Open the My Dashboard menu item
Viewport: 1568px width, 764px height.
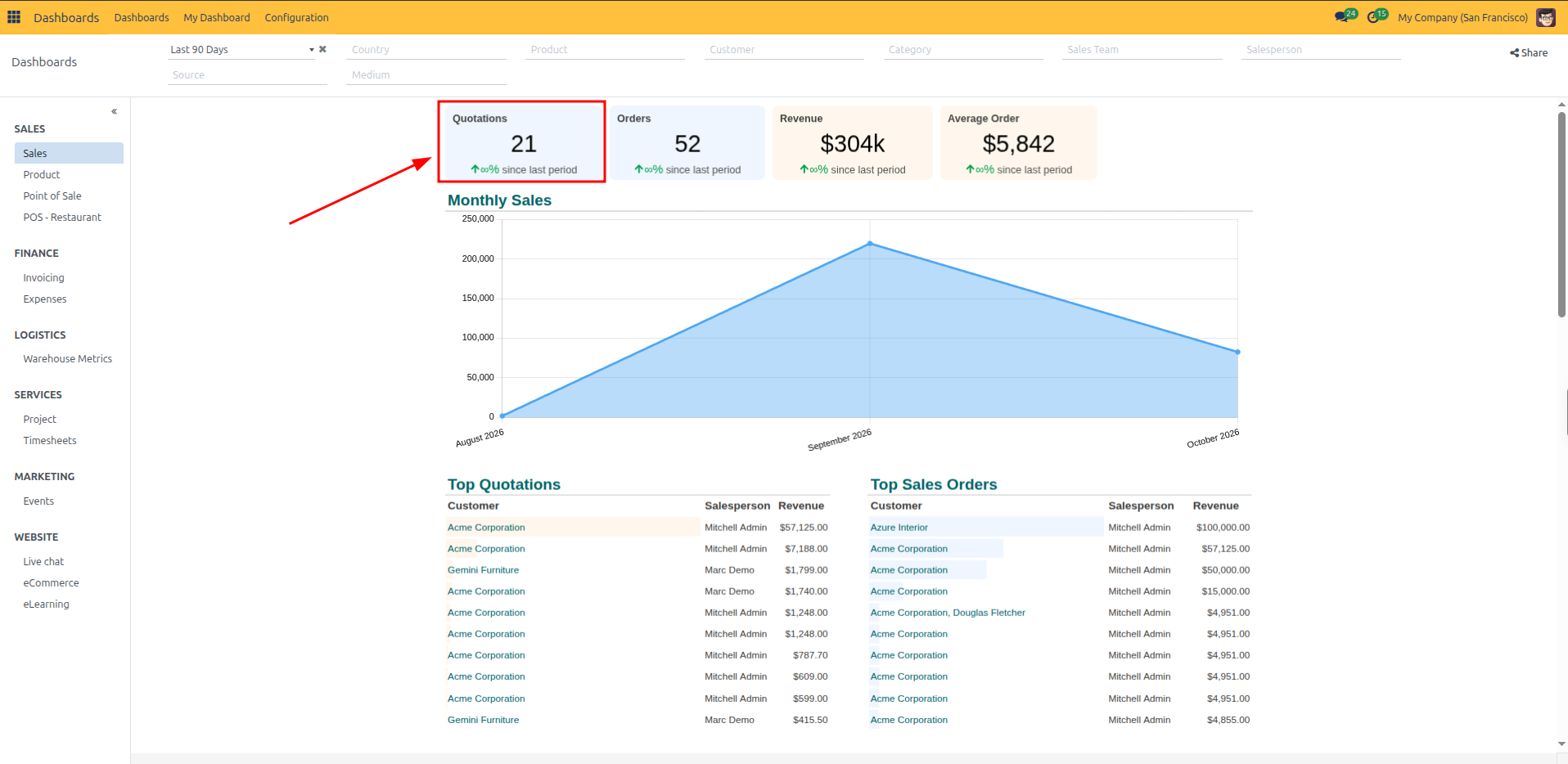point(217,17)
